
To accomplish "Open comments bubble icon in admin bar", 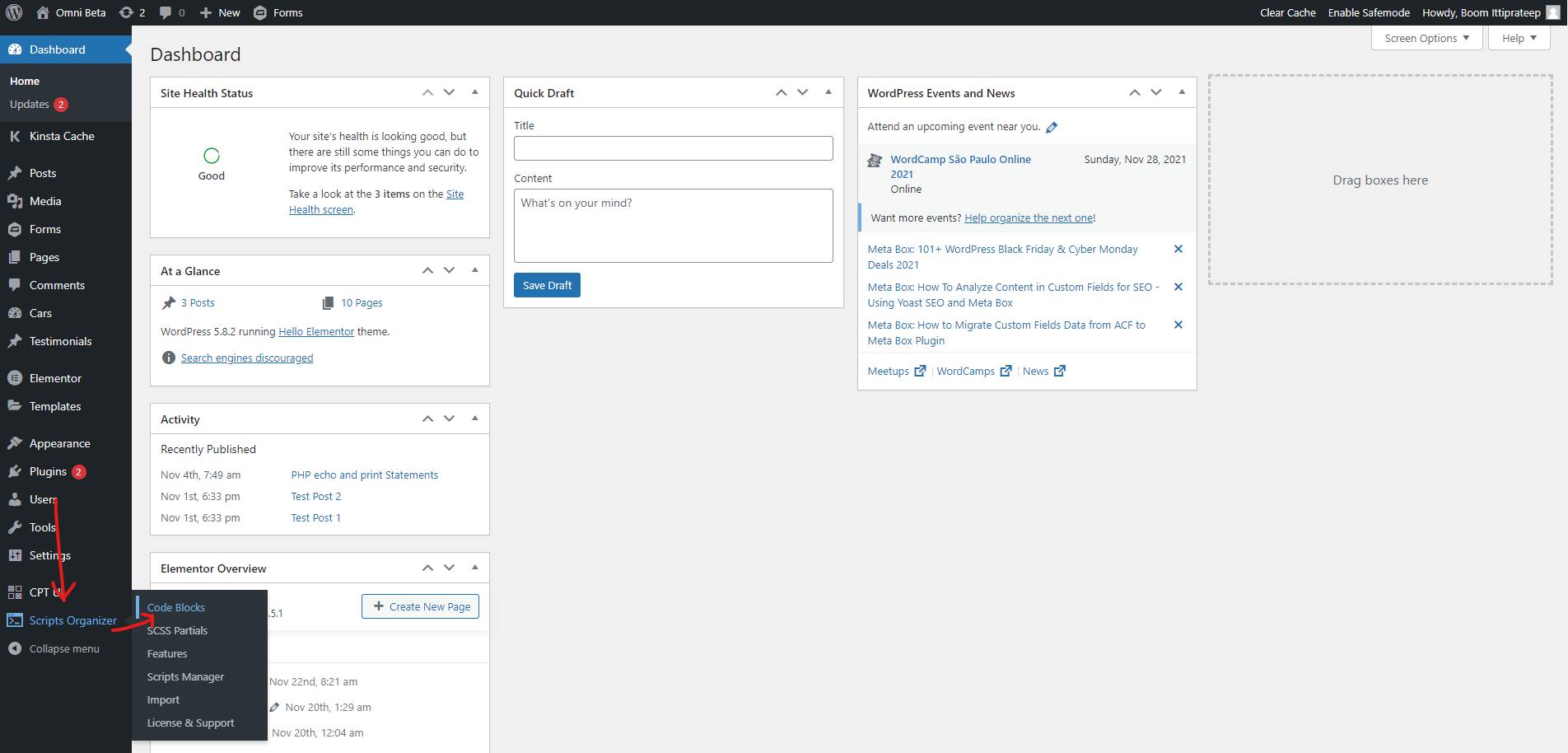I will pos(166,12).
